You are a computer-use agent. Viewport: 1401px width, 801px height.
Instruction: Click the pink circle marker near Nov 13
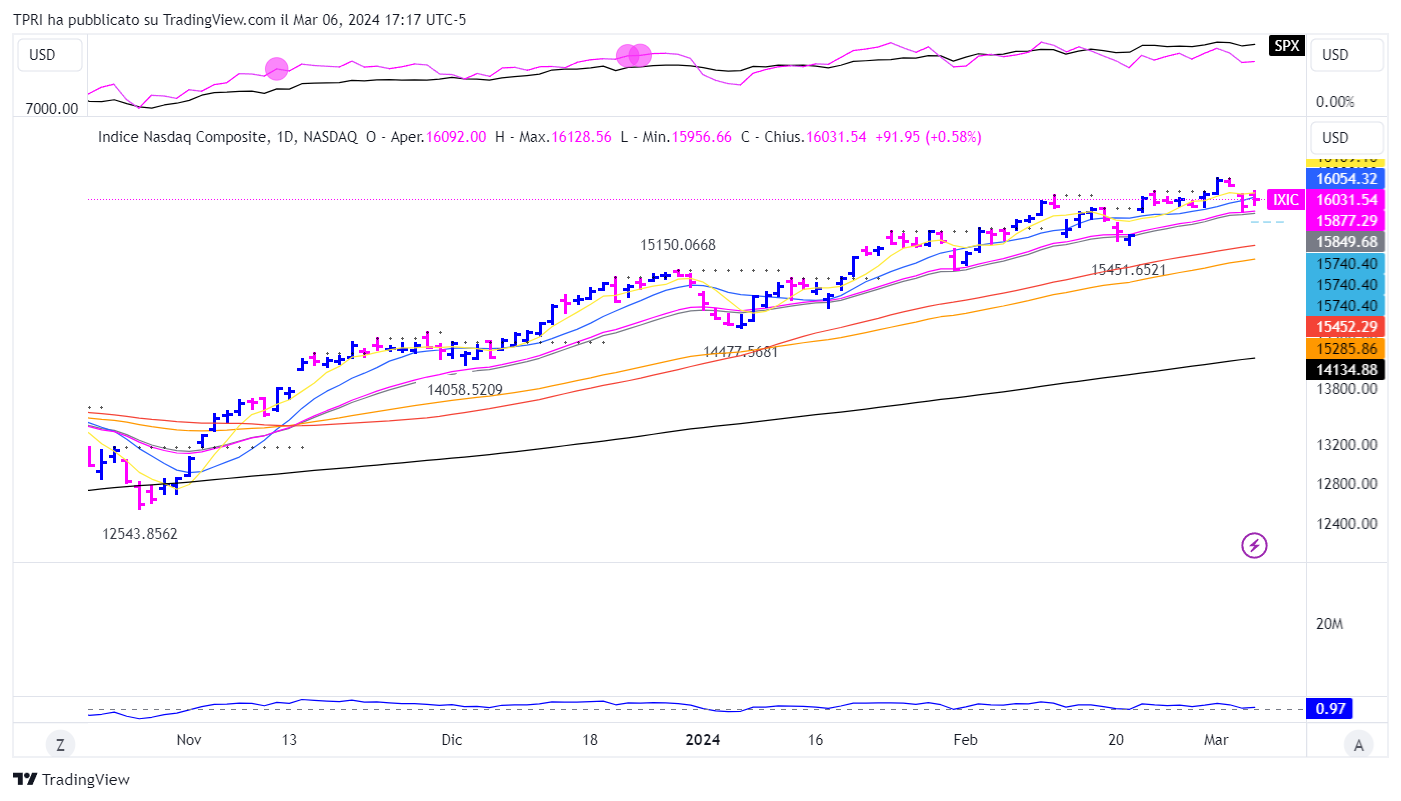277,69
